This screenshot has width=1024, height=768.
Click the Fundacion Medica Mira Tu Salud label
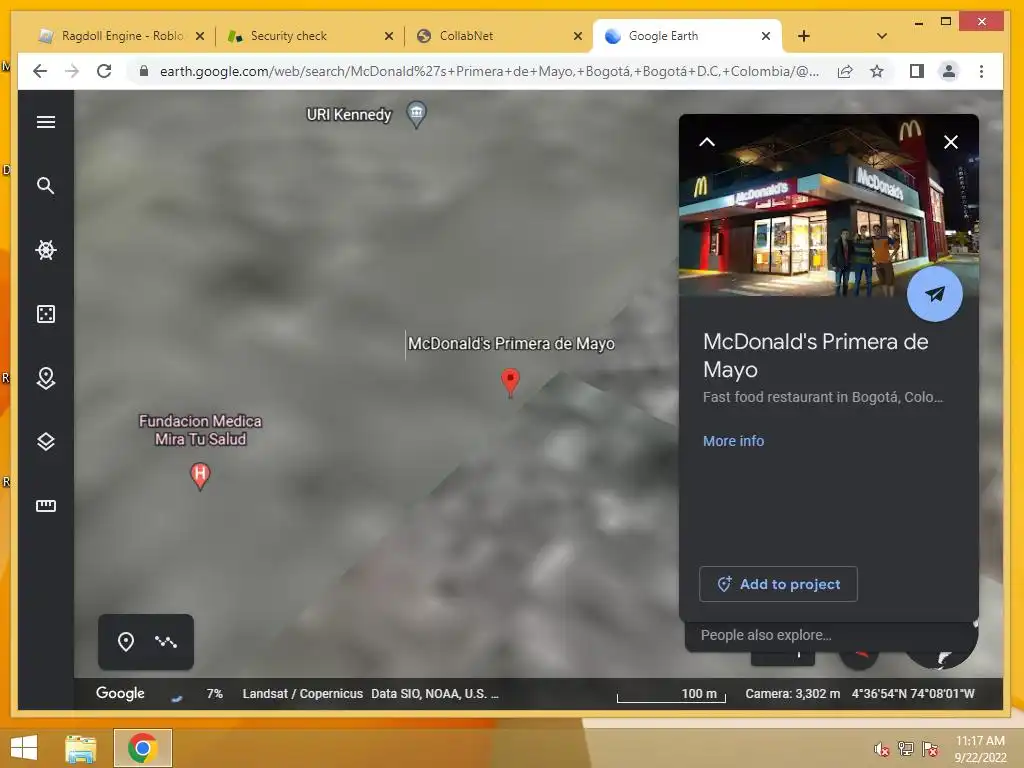(200, 430)
